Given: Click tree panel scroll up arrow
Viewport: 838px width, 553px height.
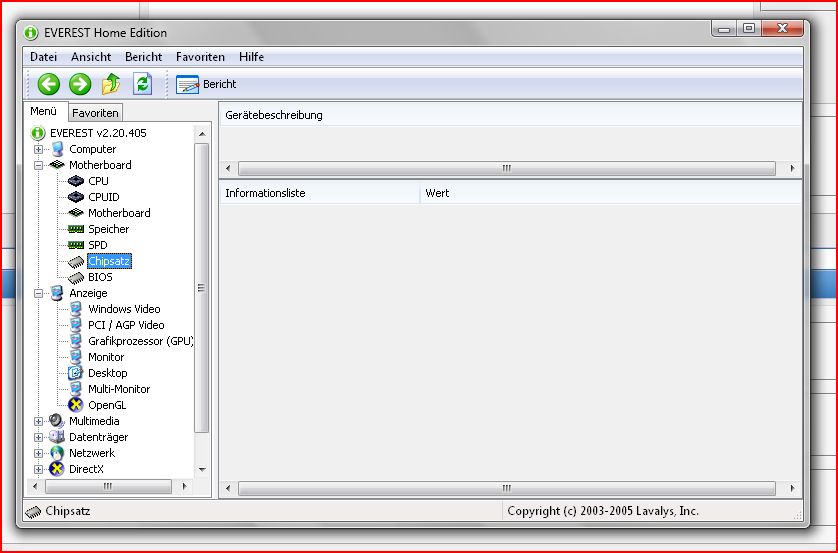Looking at the screenshot, I should pyautogui.click(x=202, y=134).
